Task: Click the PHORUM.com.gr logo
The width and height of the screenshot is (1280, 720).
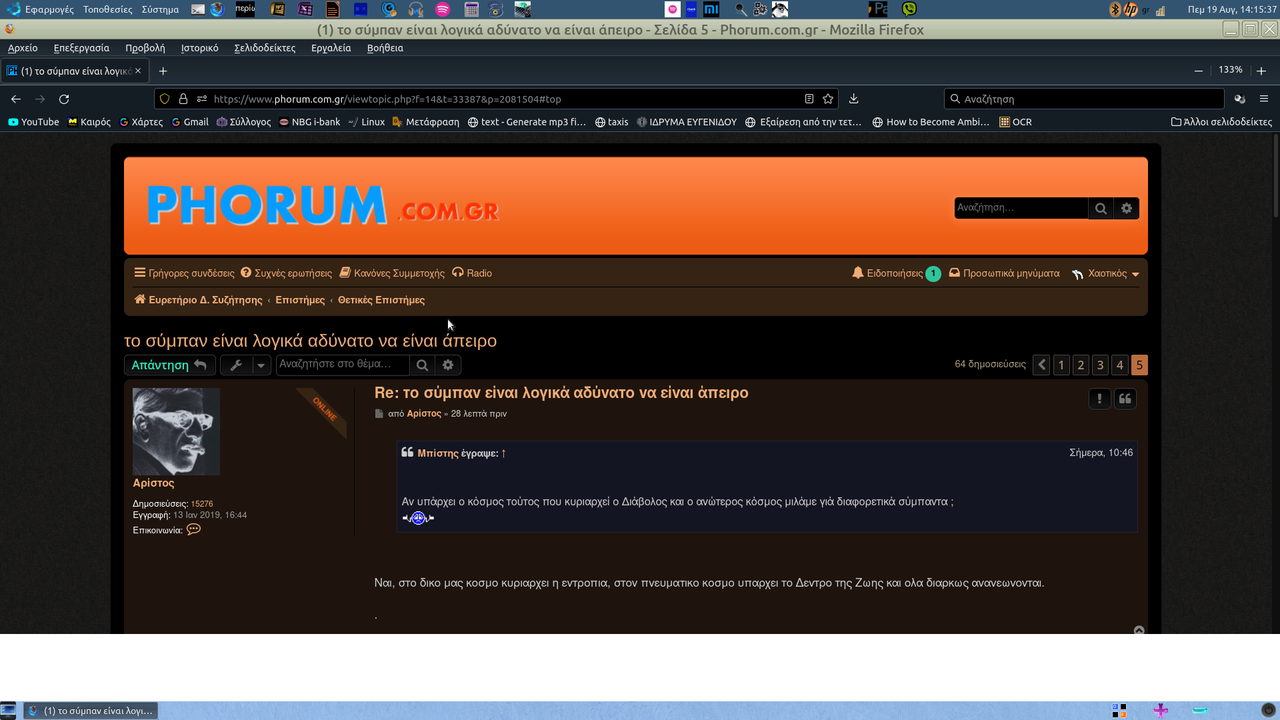Action: pos(322,206)
